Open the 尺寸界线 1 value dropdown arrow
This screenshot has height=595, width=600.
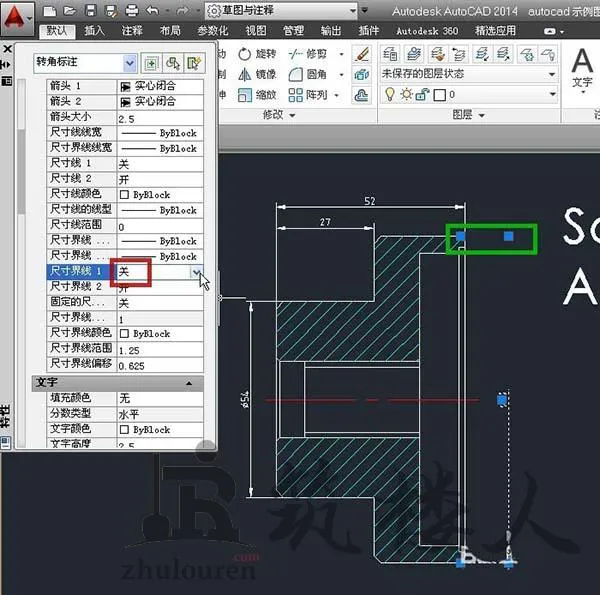pos(196,272)
